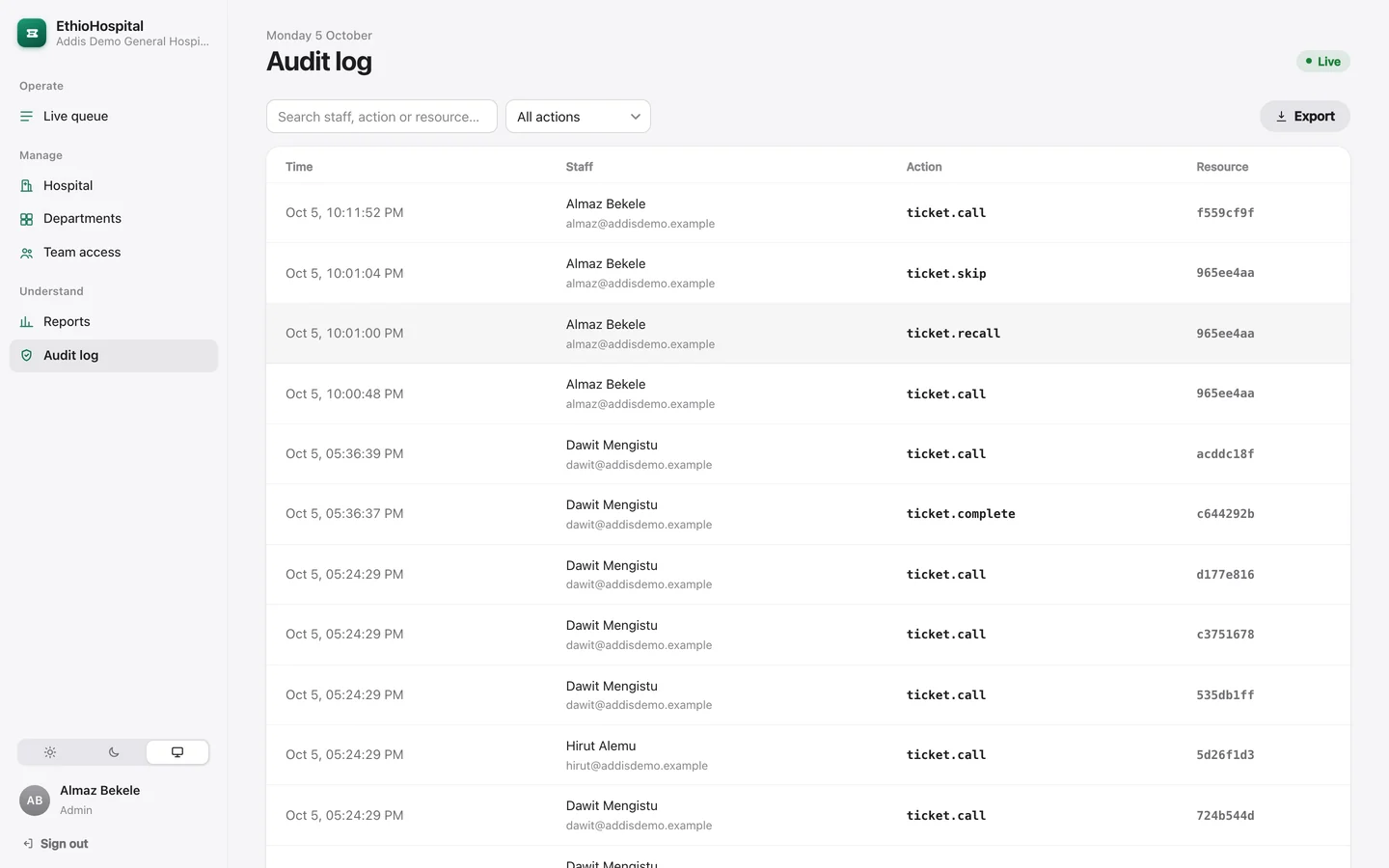Image resolution: width=1389 pixels, height=868 pixels.
Task: Click the Live queue list icon
Action: point(26,116)
